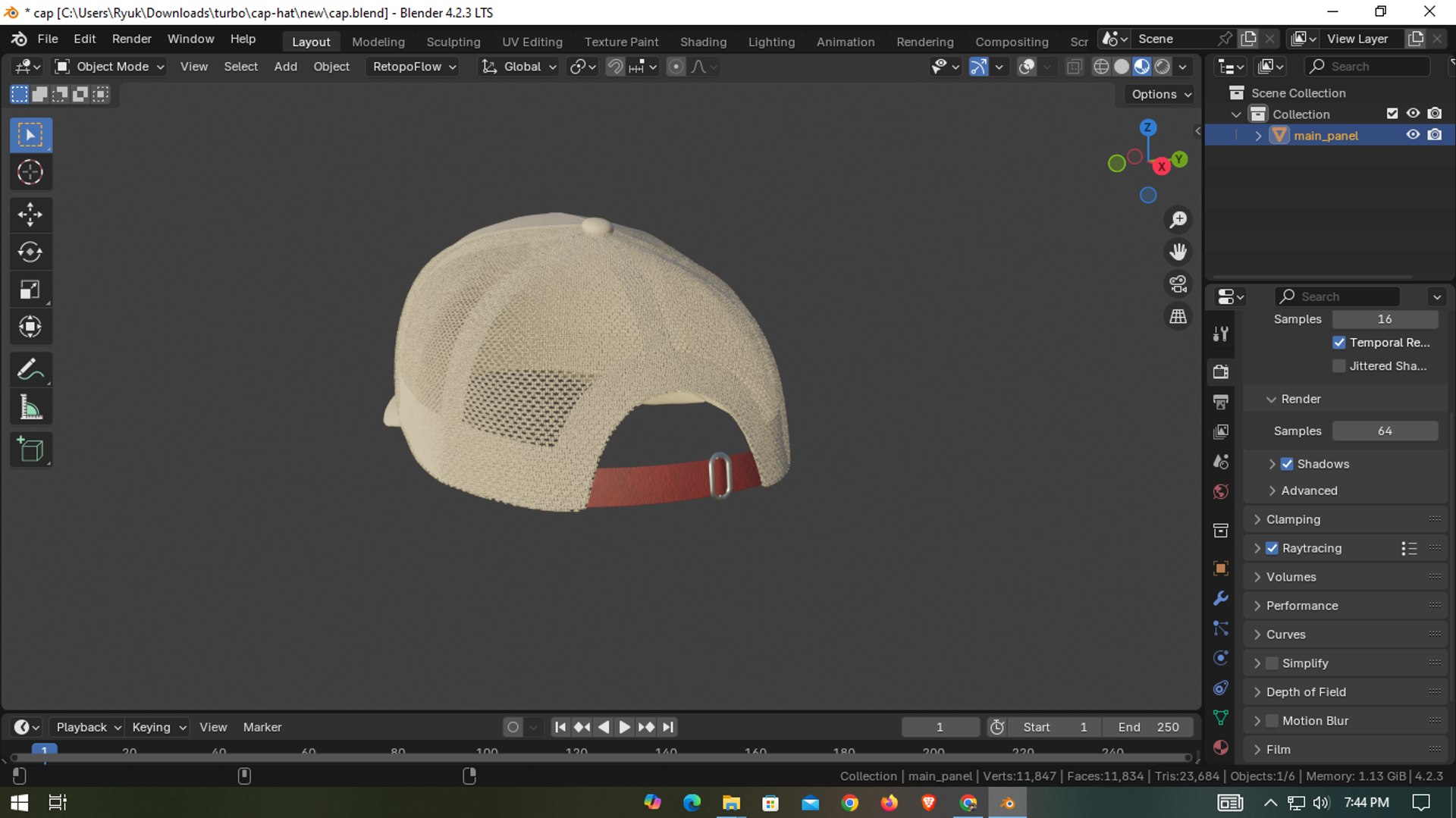
Task: Open the Material properties tab
Action: (1220, 747)
